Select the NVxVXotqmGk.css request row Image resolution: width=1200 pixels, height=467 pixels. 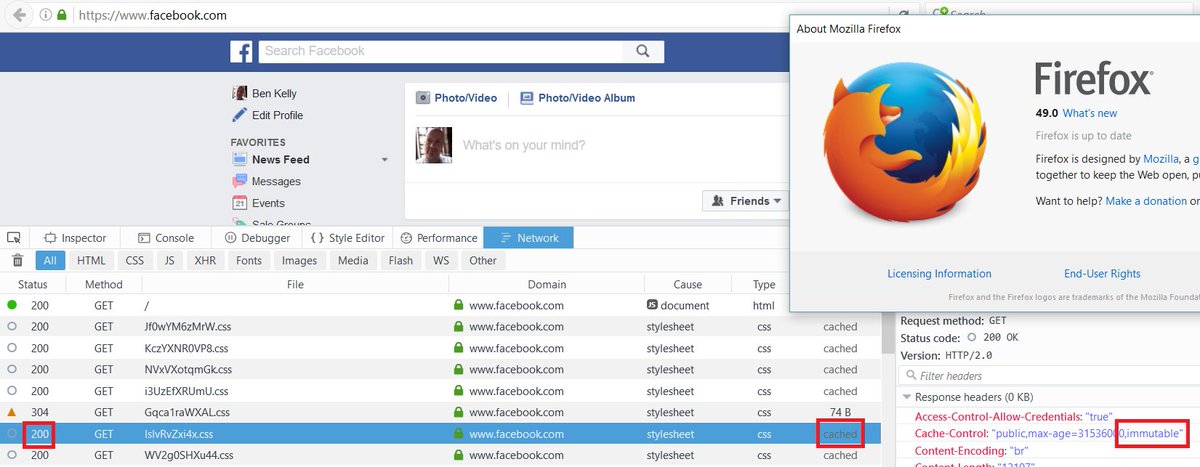(x=440, y=370)
